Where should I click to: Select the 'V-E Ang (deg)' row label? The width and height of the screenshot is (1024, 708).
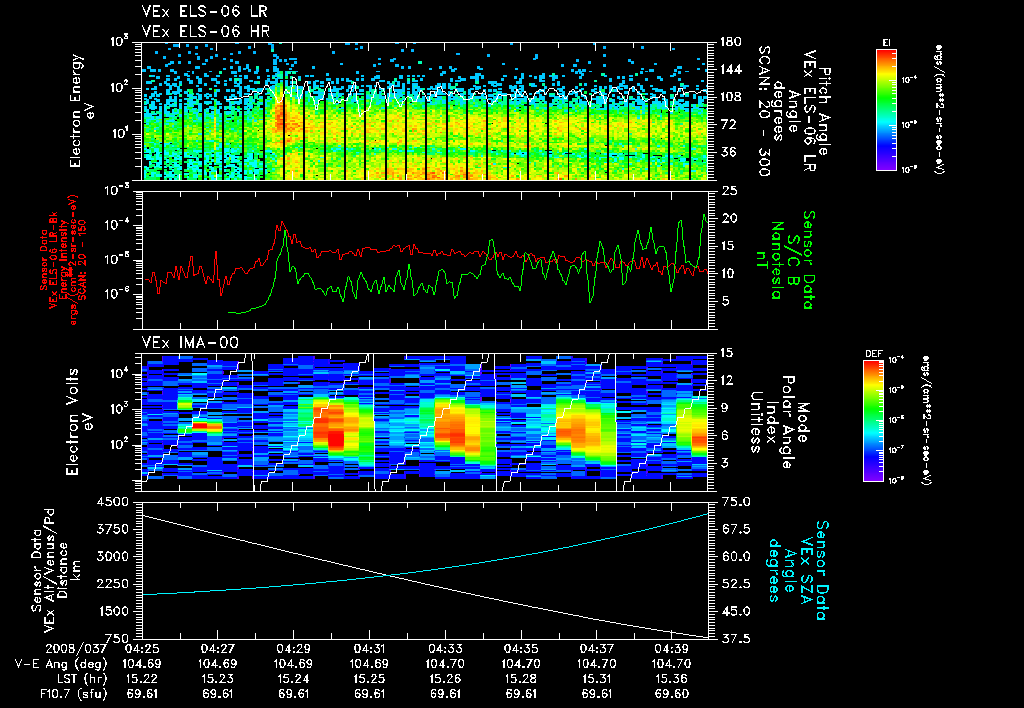pos(60,664)
